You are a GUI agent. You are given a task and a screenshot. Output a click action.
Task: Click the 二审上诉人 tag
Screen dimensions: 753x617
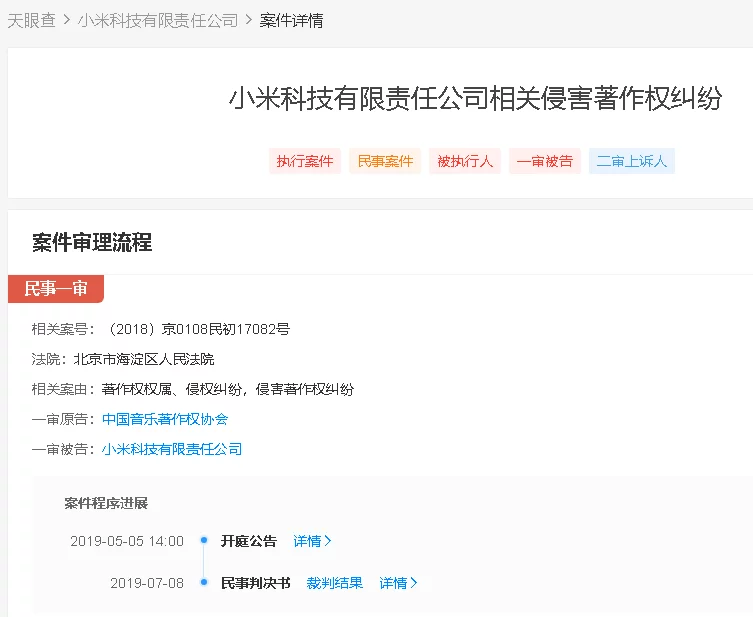(x=632, y=161)
